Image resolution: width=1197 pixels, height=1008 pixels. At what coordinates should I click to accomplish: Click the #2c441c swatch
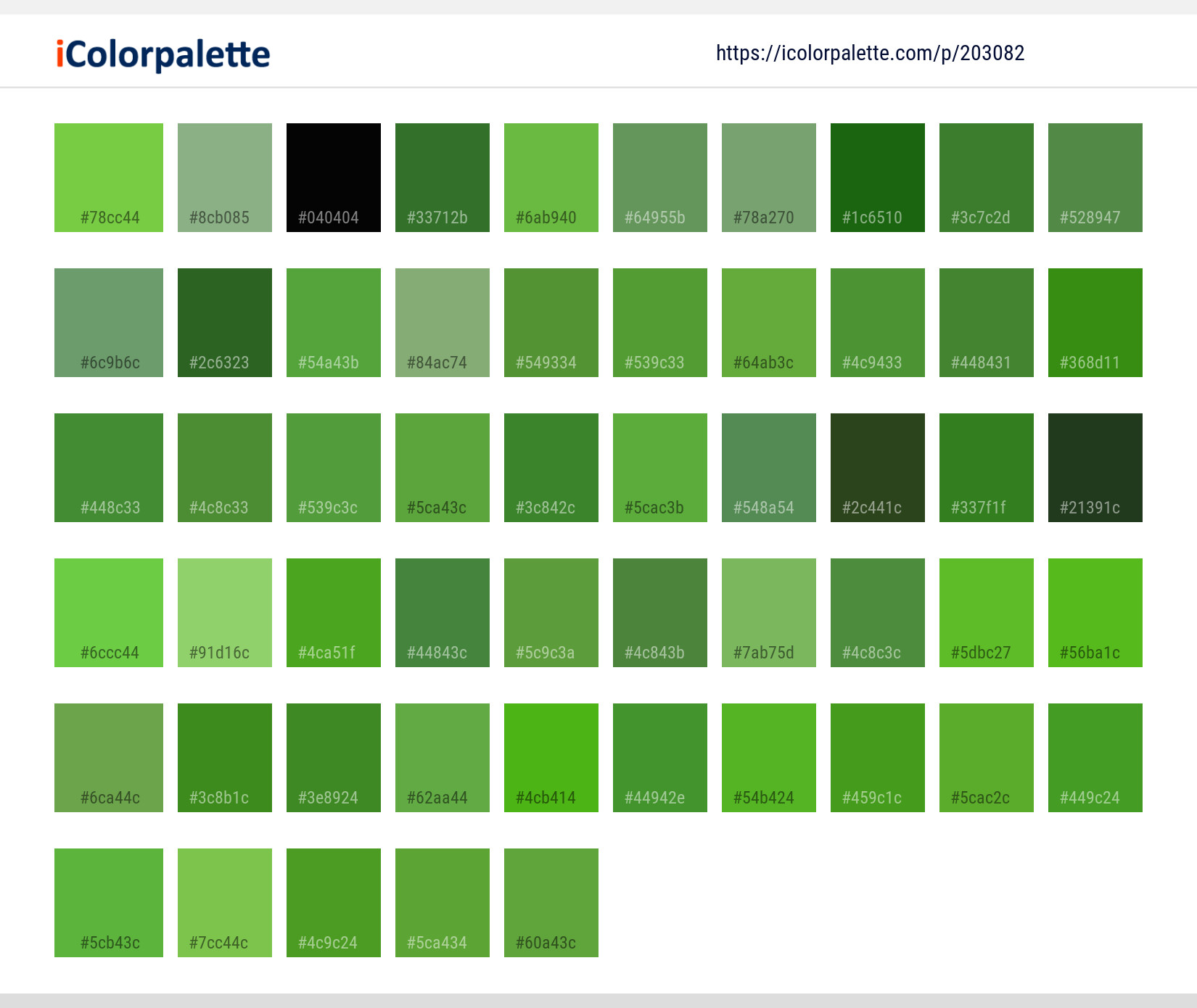click(x=877, y=467)
